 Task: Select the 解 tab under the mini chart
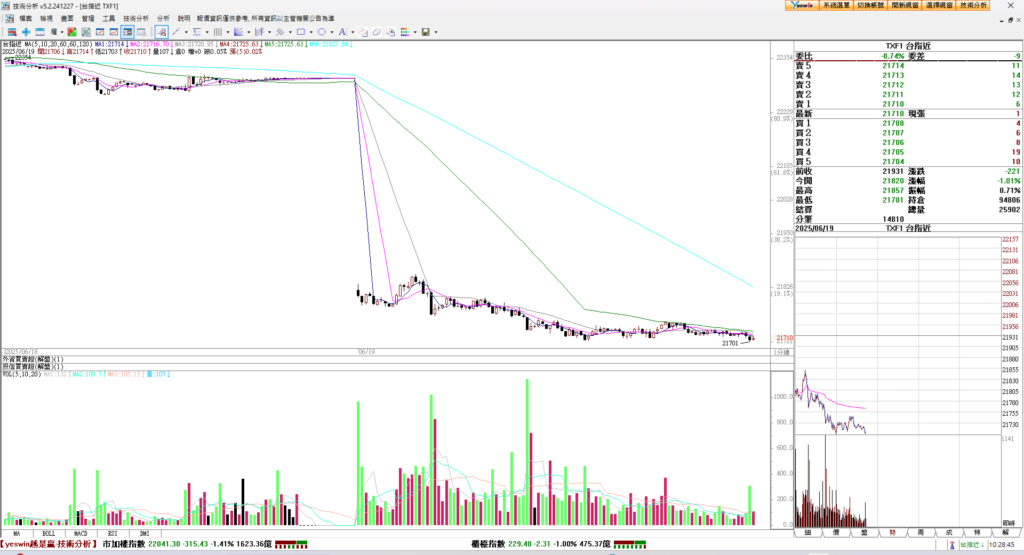1005,533
